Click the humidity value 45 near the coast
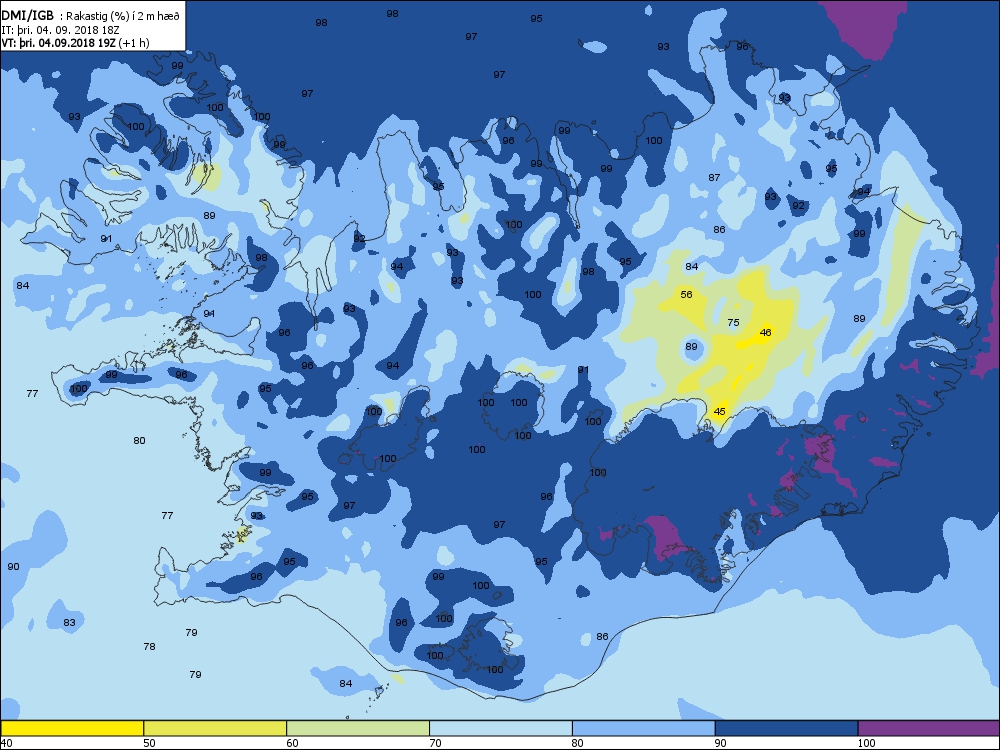Screen dimensions: 1000x750 [x=719, y=411]
